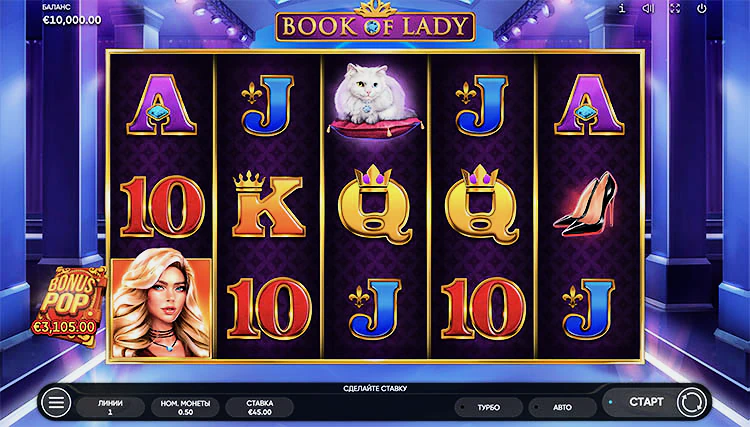Viewport: 750px width, 427px height.
Task: Click the power exit icon
Action: (702, 8)
